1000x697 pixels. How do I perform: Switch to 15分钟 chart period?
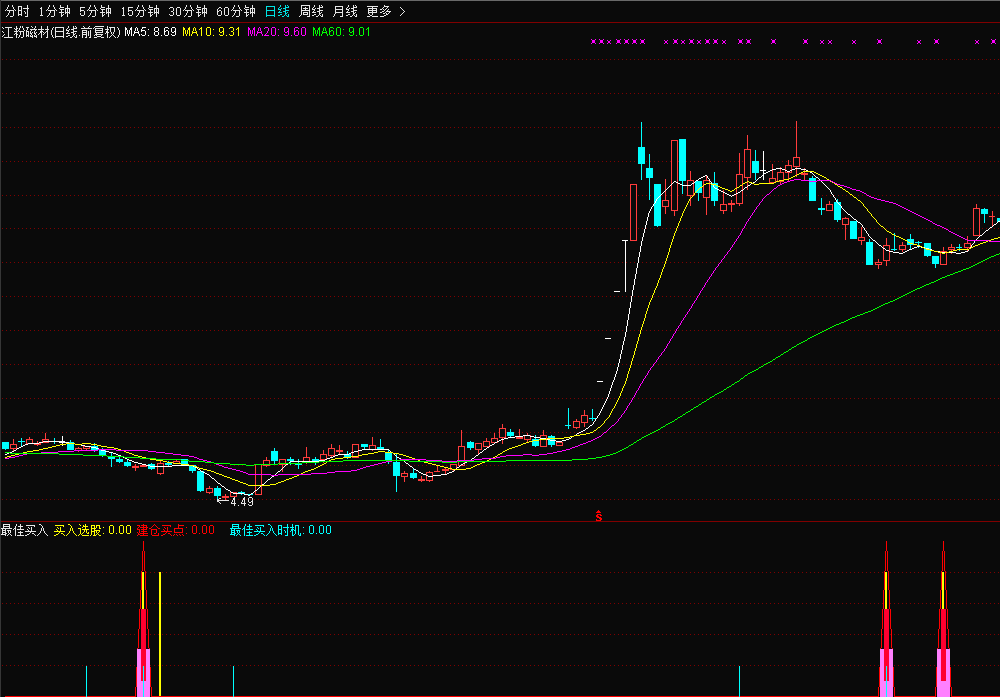click(x=140, y=11)
